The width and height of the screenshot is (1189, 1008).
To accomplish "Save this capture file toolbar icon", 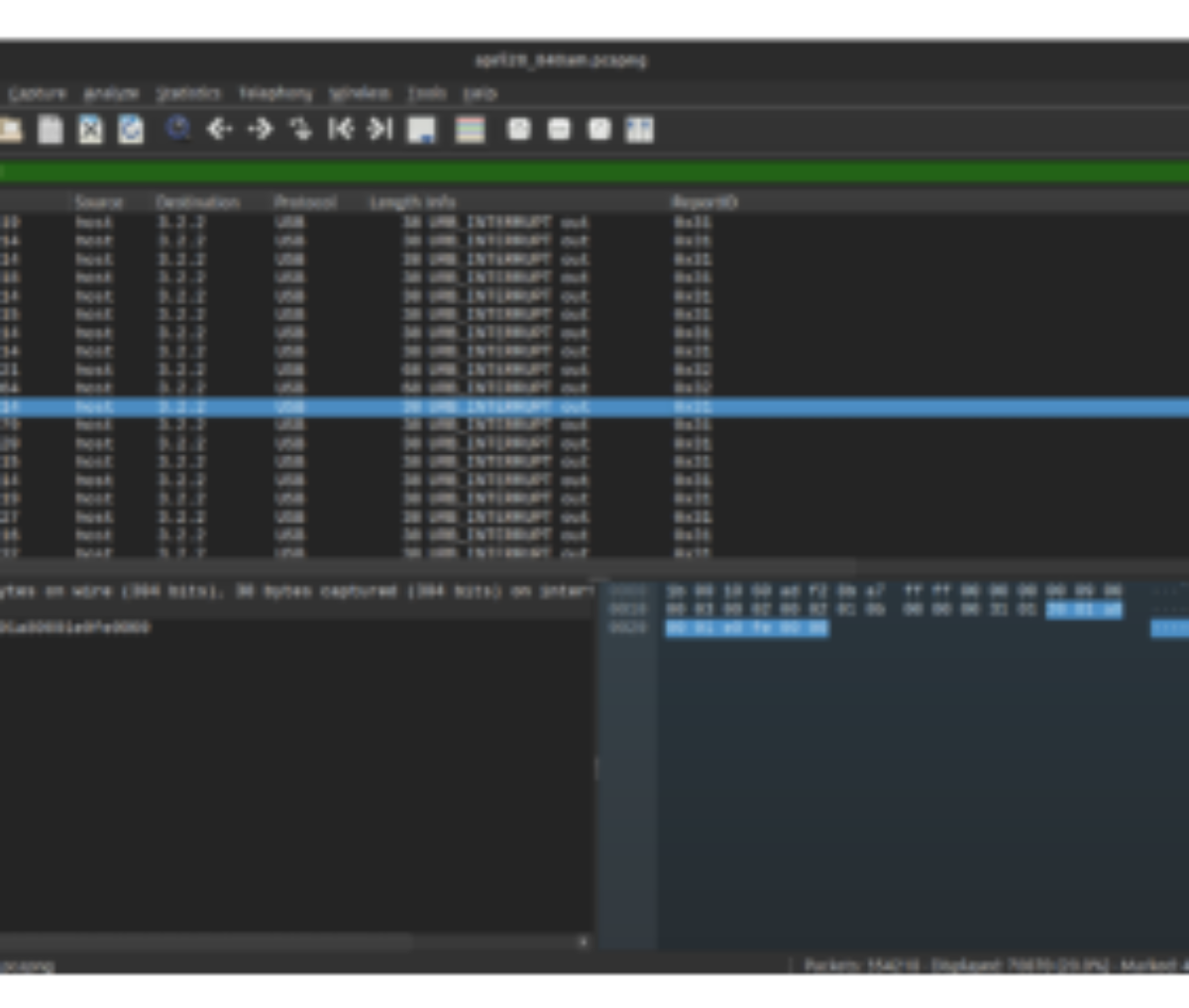I will [51, 130].
